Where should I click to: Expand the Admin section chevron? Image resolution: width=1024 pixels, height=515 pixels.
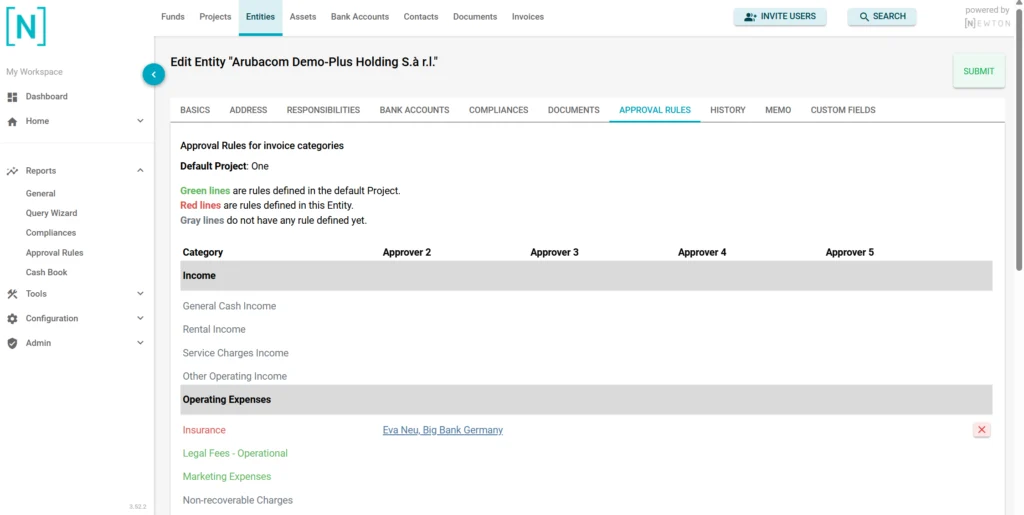(x=140, y=343)
